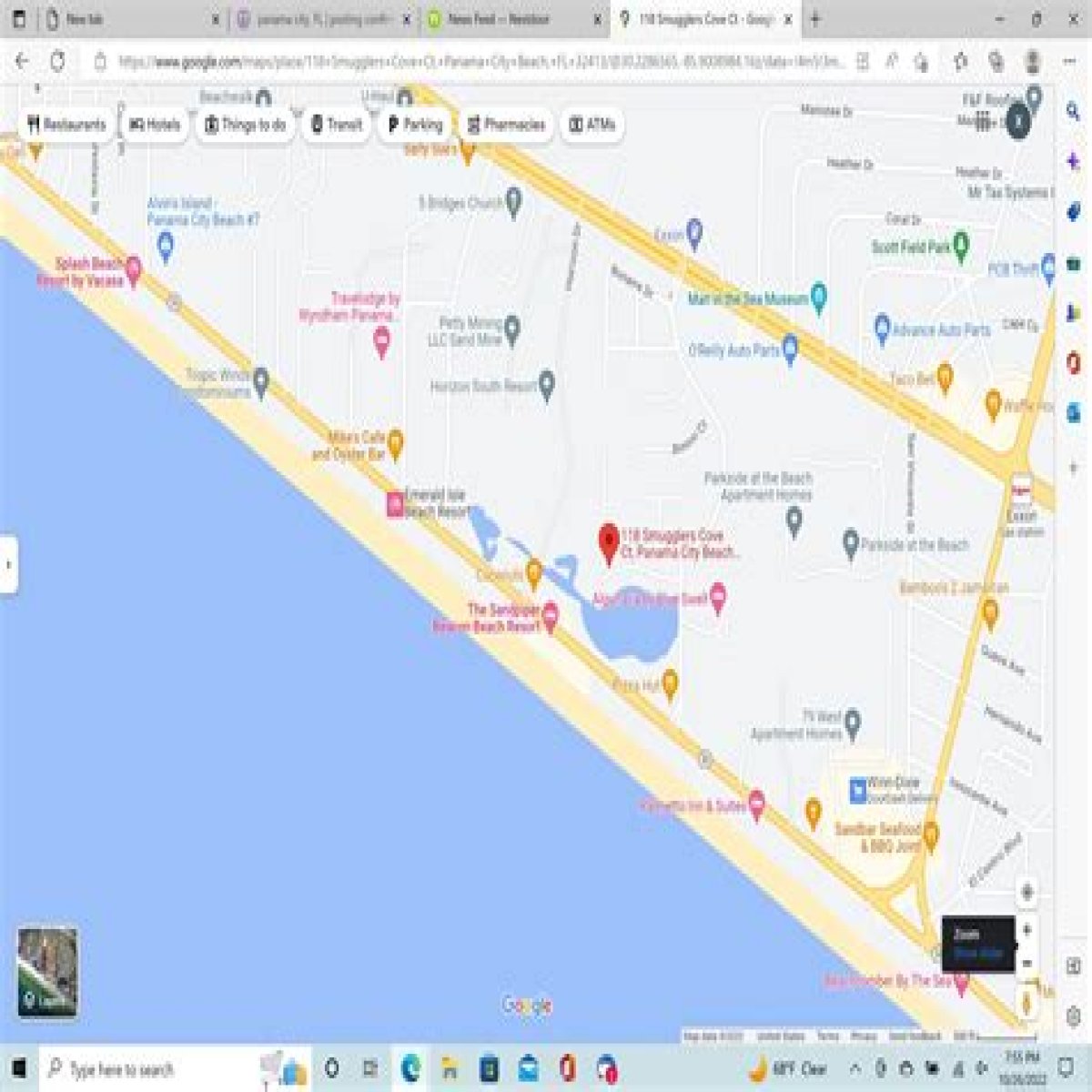Show Parking locations on map
This screenshot has height=1092, width=1092.
click(x=415, y=125)
